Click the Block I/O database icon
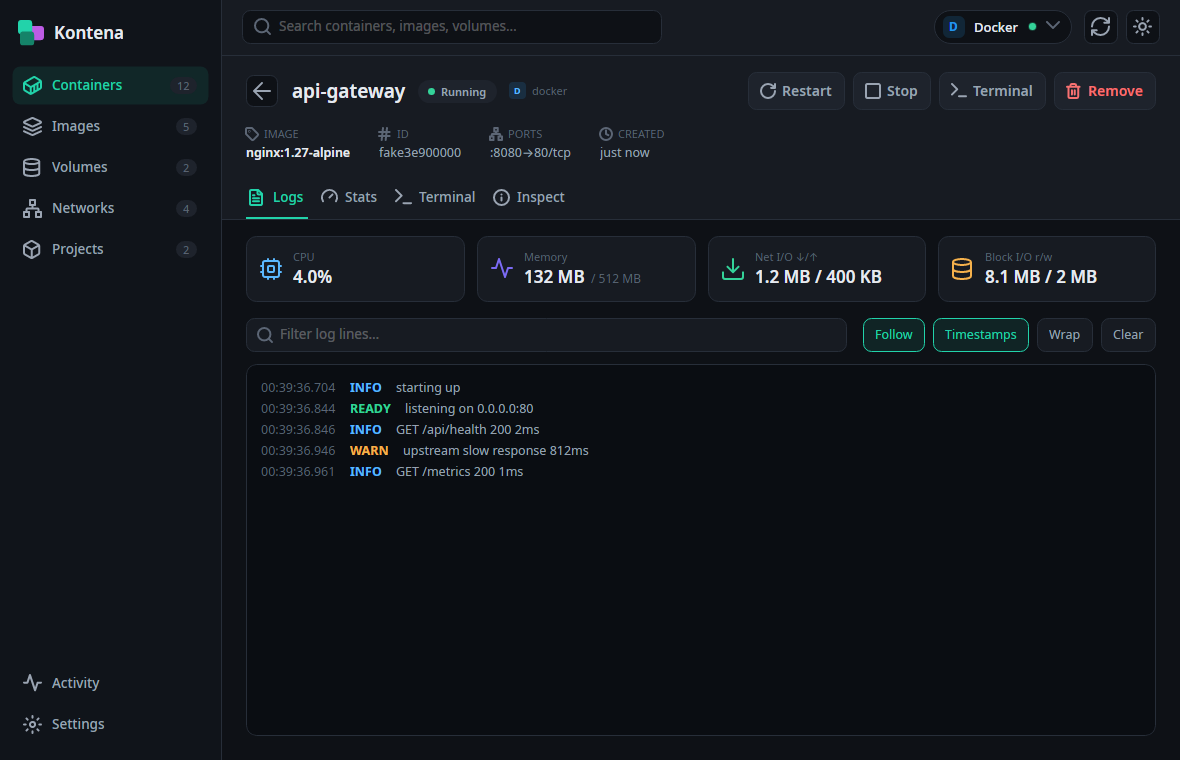This screenshot has height=760, width=1180. point(962,269)
